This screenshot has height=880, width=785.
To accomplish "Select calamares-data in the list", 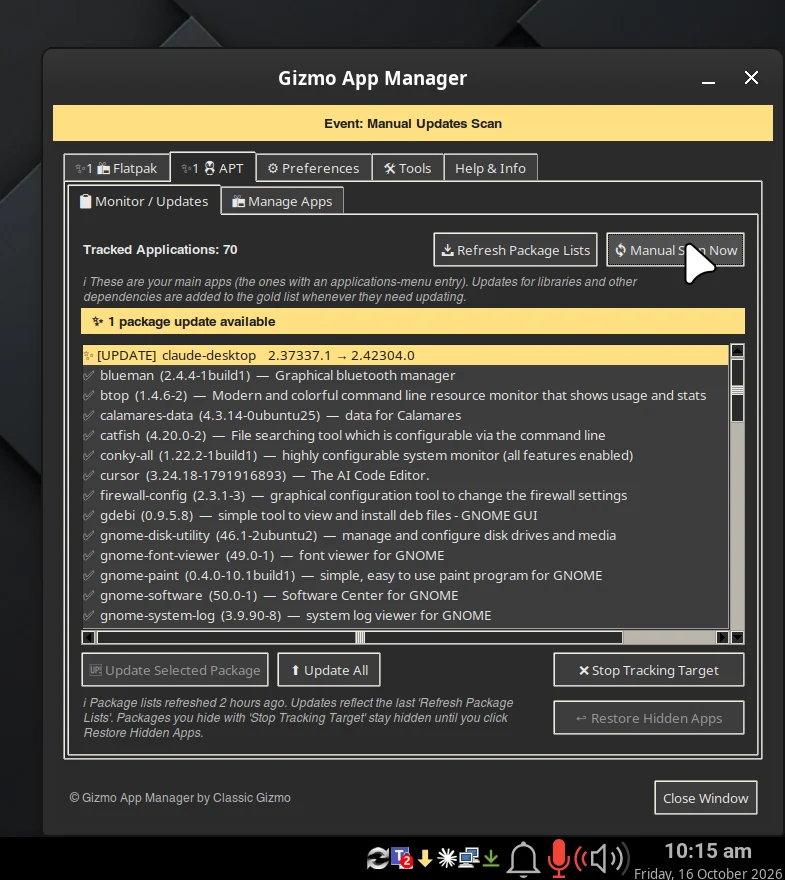I will (405, 415).
